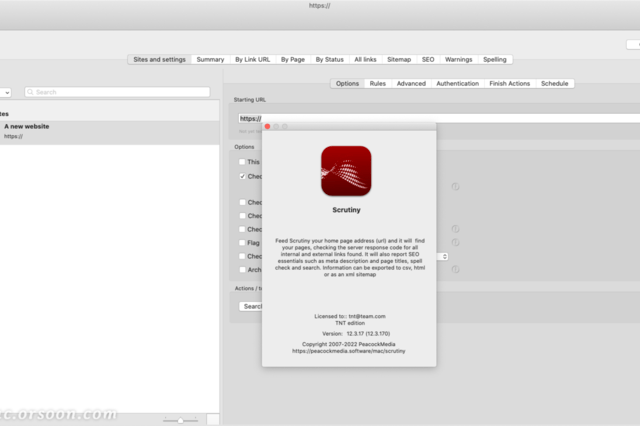
Task: View the Warnings tab
Action: 458,60
